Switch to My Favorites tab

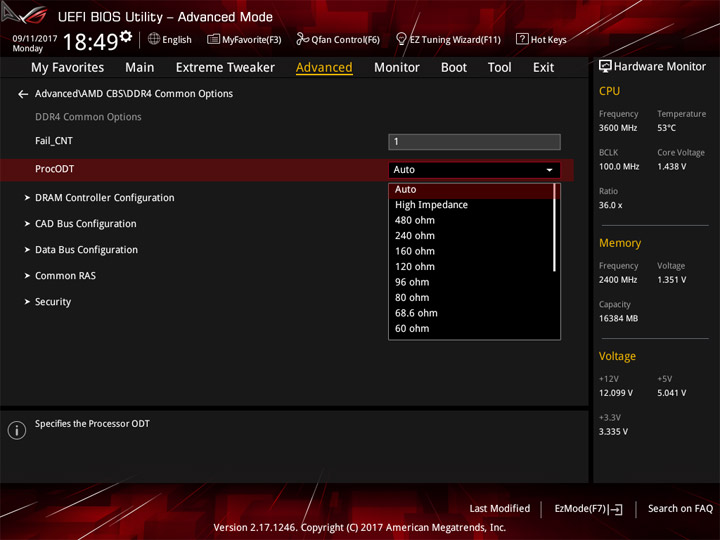(x=68, y=68)
